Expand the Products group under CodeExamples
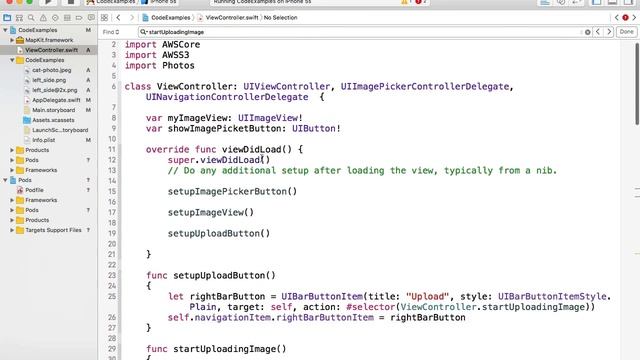 pyautogui.click(x=12, y=150)
